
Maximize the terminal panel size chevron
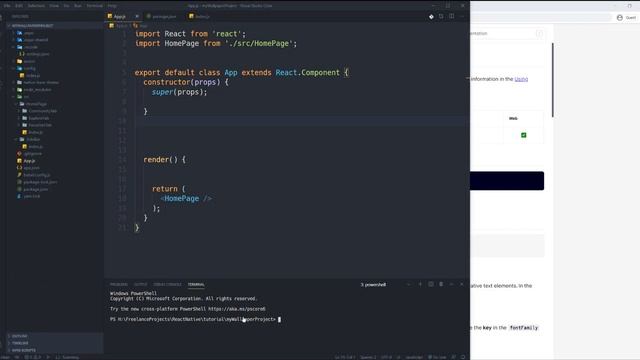pos(451,284)
